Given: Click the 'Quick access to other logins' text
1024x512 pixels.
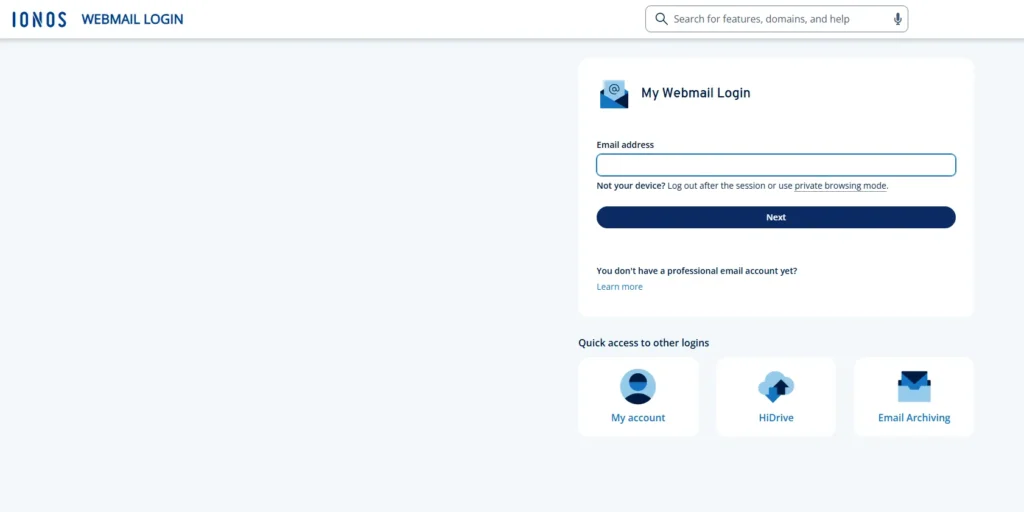Looking at the screenshot, I should 643,343.
